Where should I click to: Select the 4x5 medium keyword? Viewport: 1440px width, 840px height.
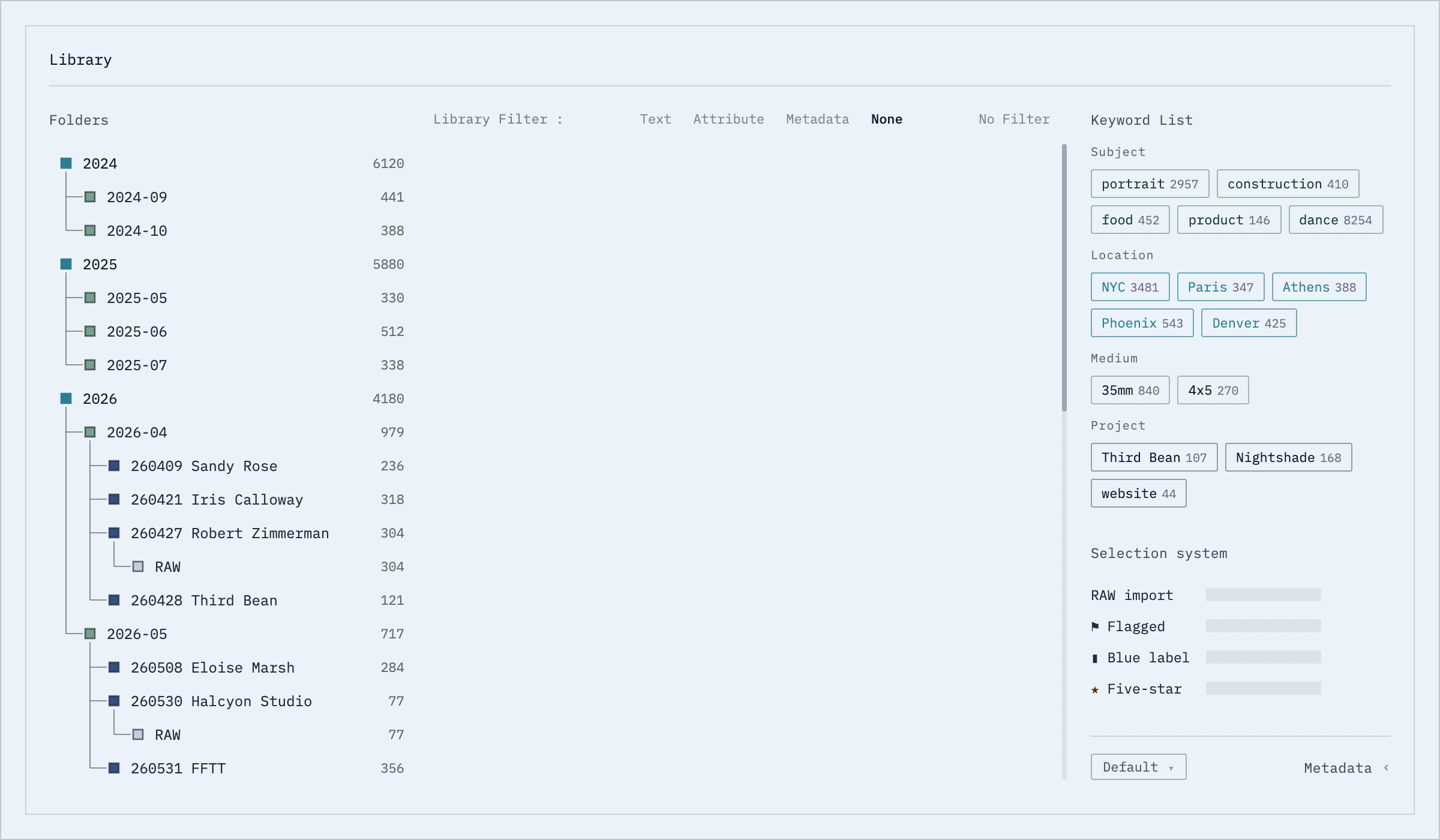[1213, 390]
